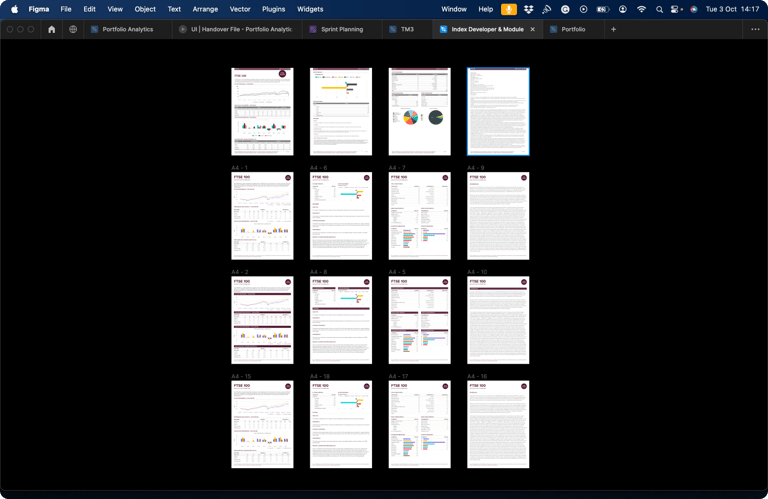Click the Control Center icon
This screenshot has height=499, width=768.
click(677, 9)
